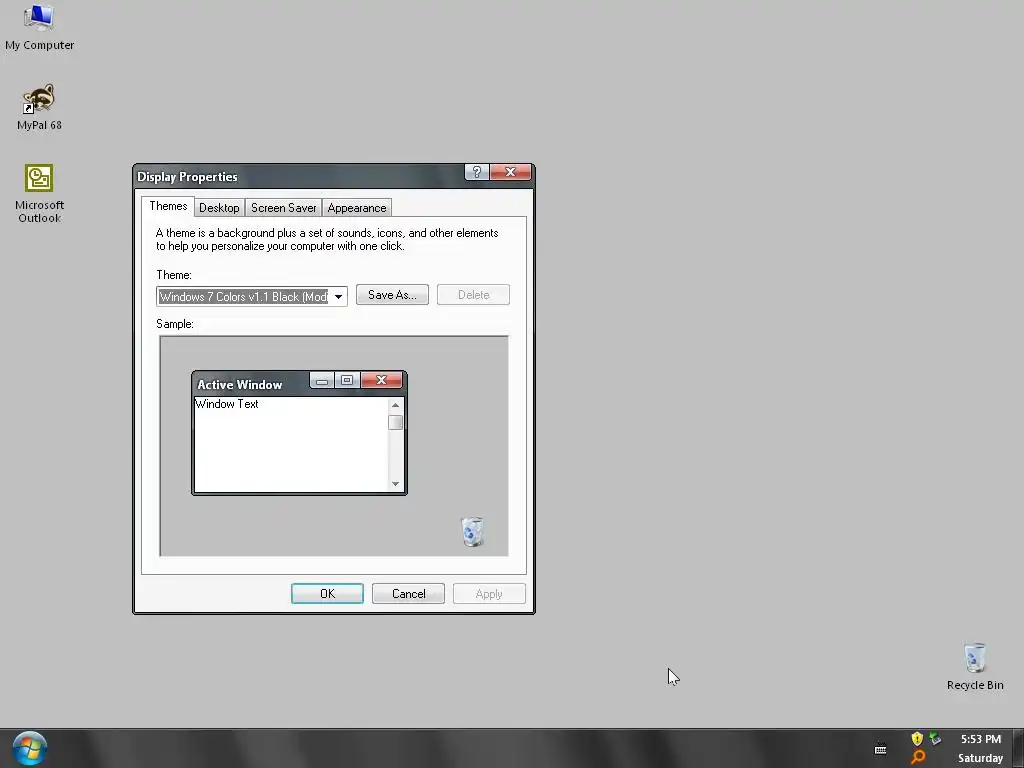Click the Windows Start orb
The image size is (1024, 768).
pos(29,748)
